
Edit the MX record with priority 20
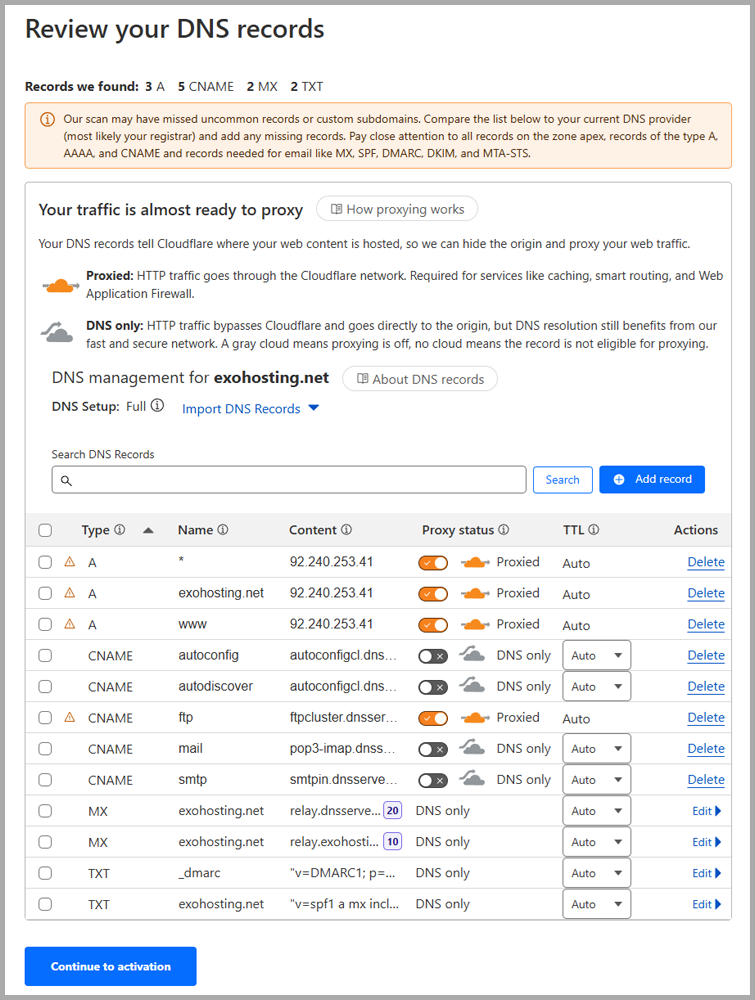(707, 811)
